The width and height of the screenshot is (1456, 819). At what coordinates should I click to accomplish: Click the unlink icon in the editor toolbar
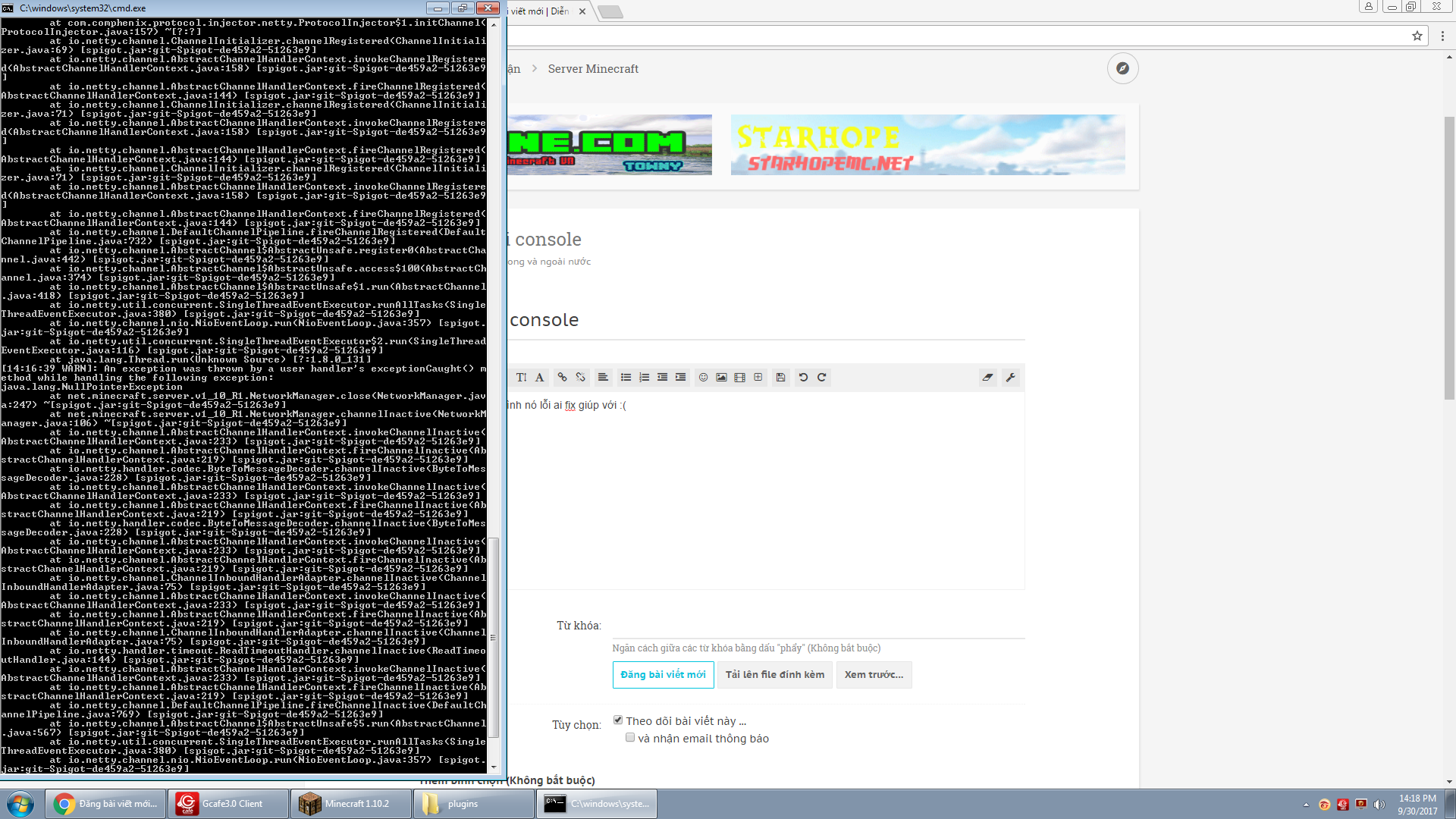580,377
